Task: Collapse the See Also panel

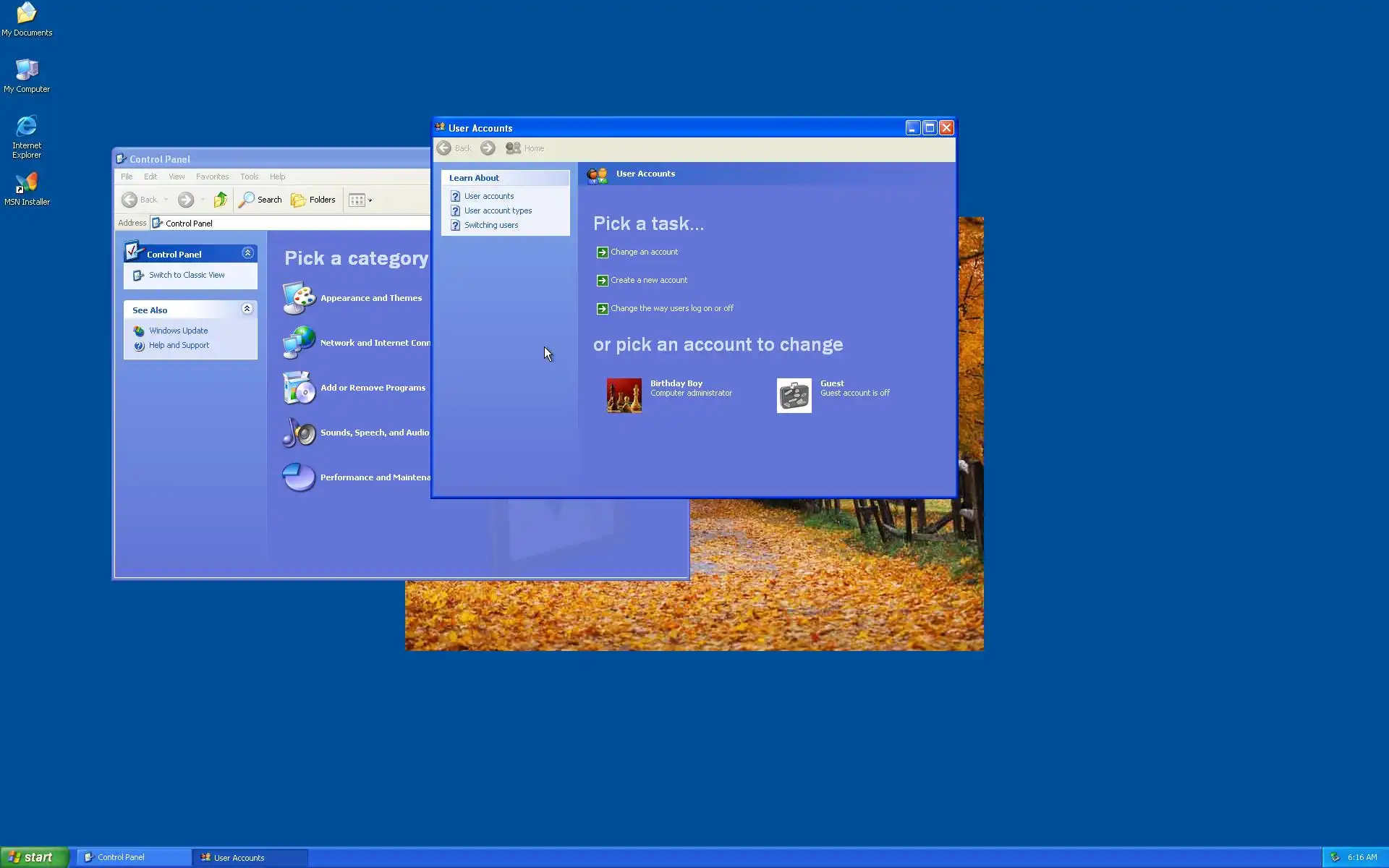Action: click(247, 309)
